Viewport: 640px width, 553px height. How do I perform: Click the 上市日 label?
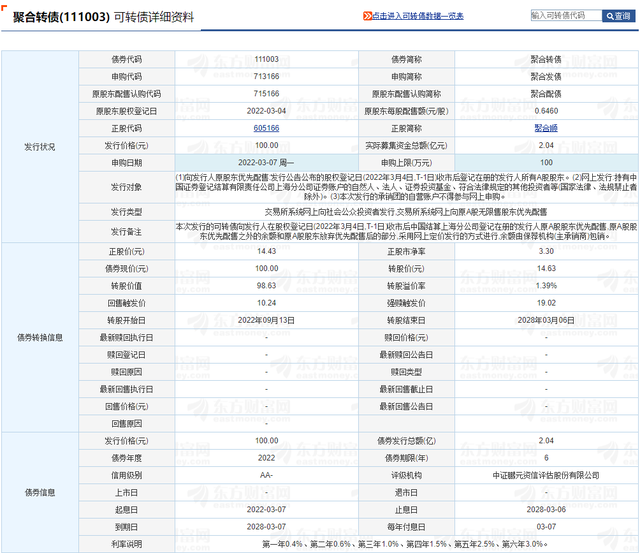tap(127, 492)
